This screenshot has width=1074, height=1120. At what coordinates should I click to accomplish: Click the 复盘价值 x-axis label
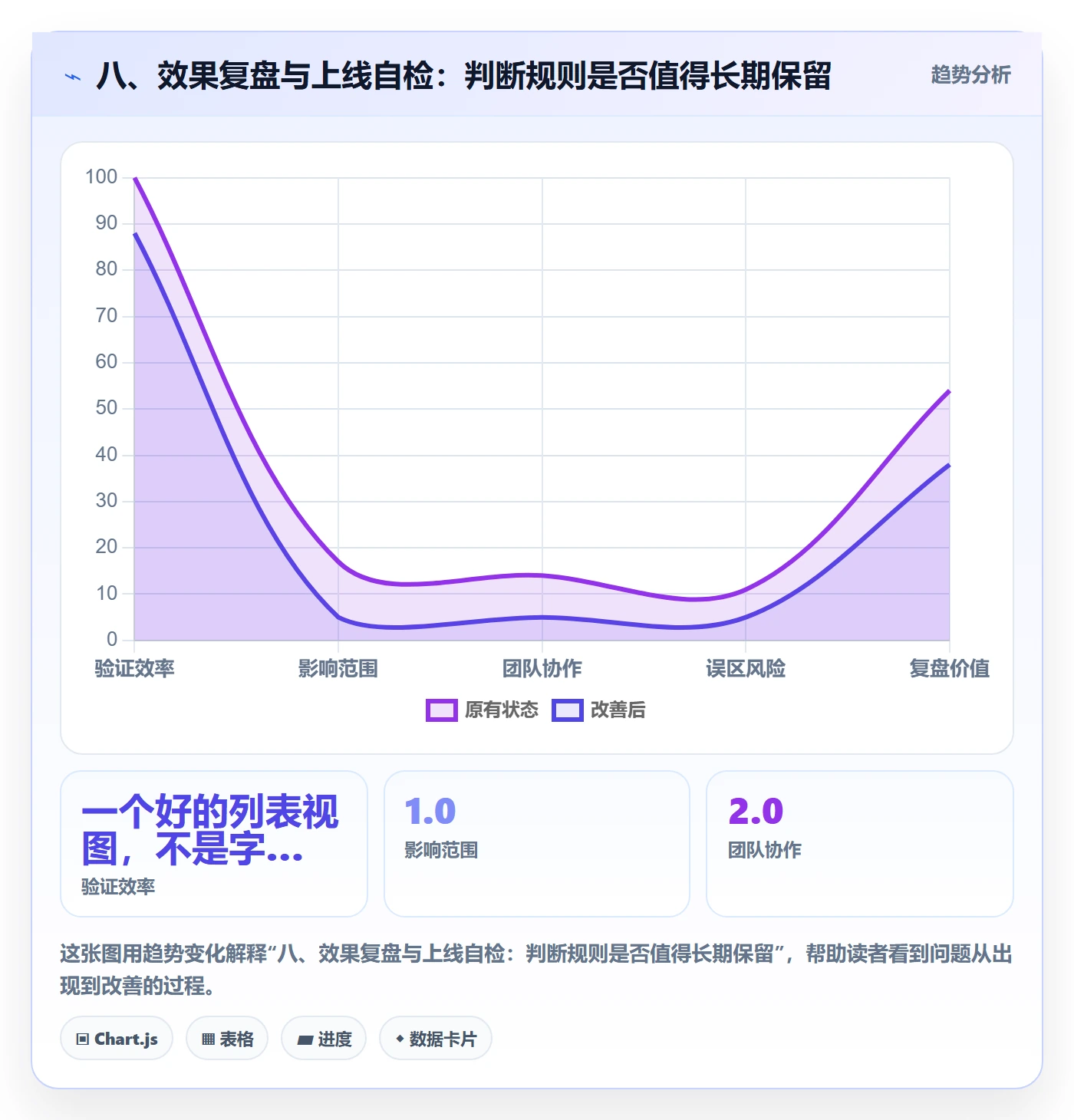click(950, 668)
